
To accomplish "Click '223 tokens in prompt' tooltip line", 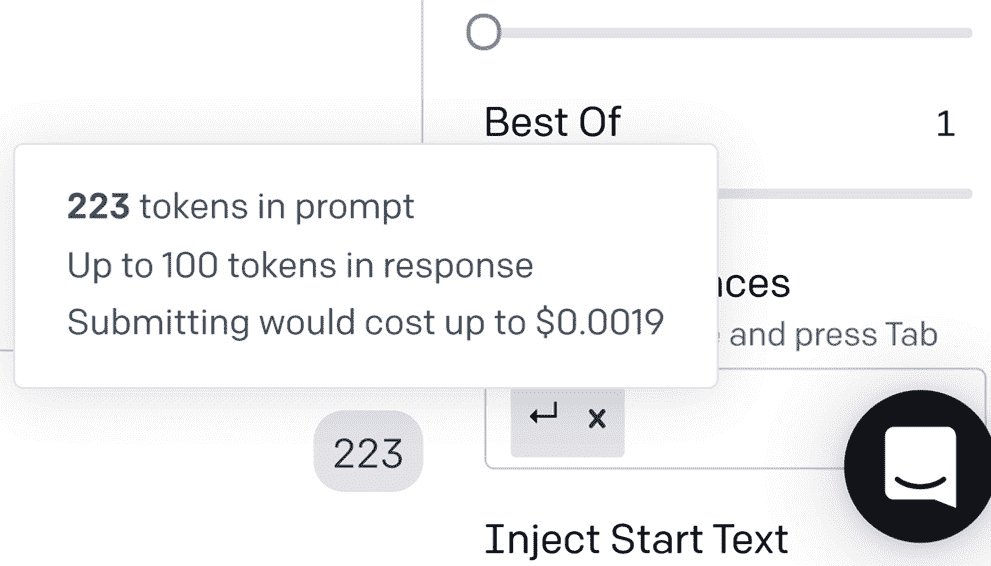I will (x=240, y=207).
